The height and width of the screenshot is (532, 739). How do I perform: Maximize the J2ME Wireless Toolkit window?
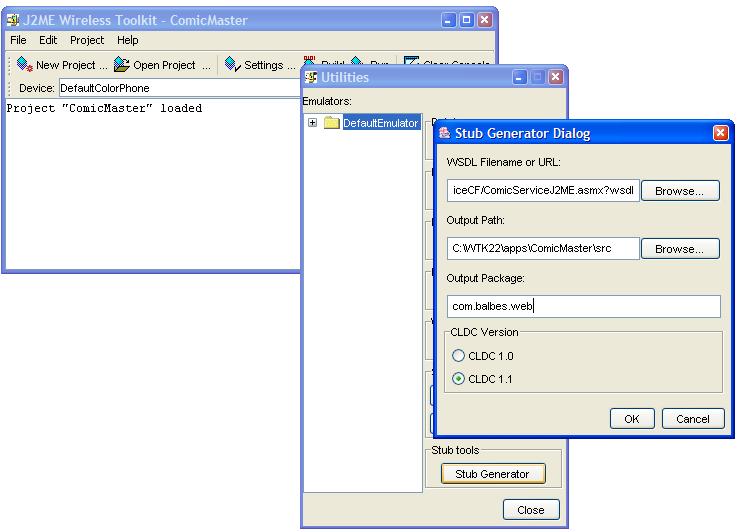point(466,20)
